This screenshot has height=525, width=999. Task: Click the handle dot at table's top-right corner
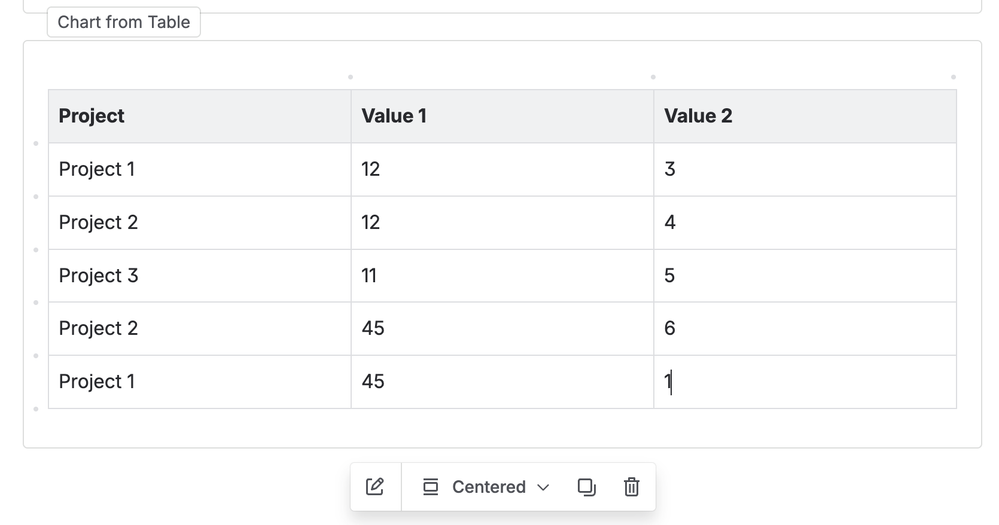(x=953, y=77)
